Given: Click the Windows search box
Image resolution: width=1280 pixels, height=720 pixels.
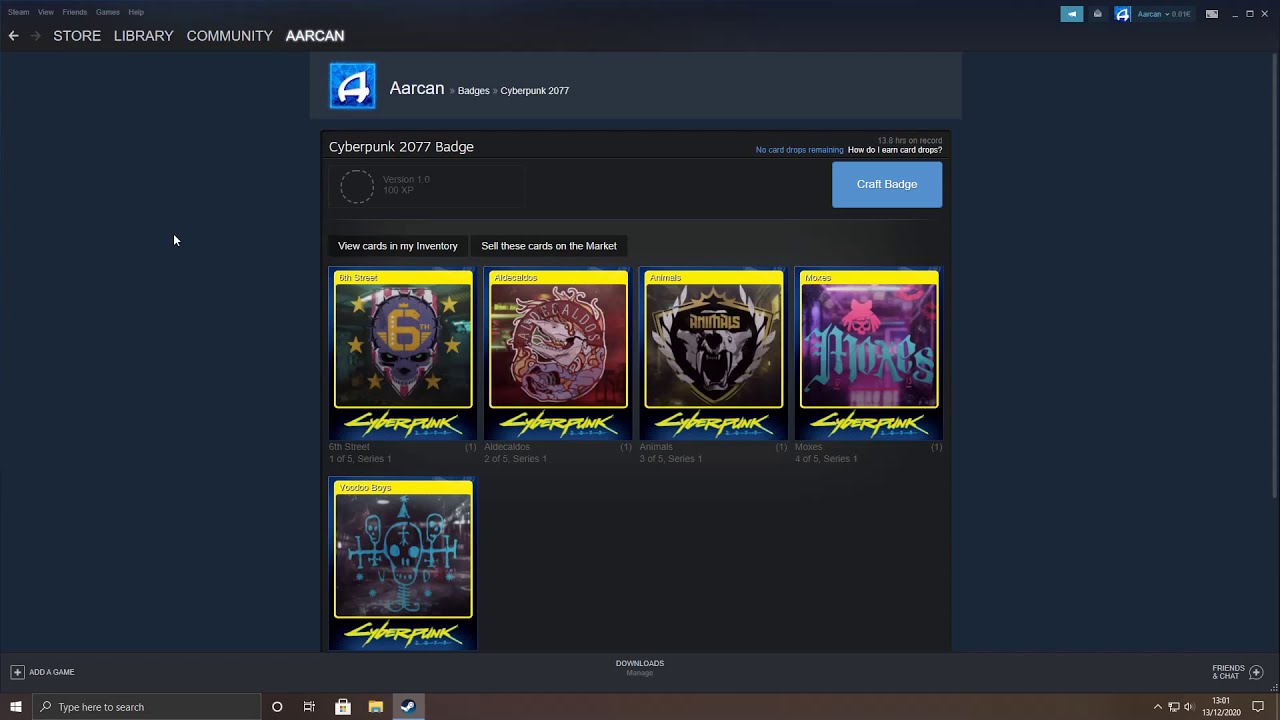Looking at the screenshot, I should [147, 707].
